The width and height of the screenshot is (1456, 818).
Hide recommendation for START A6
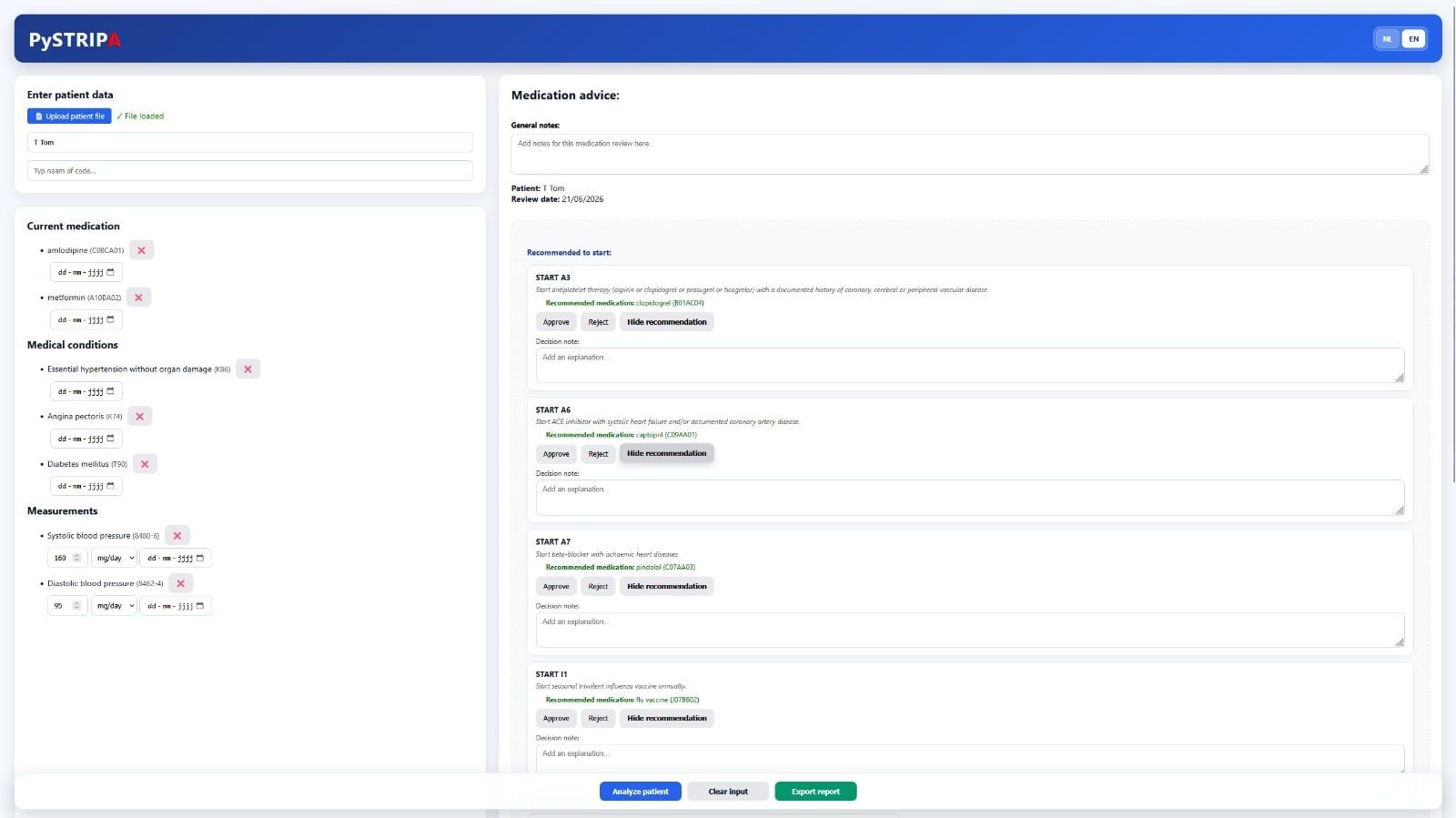(x=667, y=453)
